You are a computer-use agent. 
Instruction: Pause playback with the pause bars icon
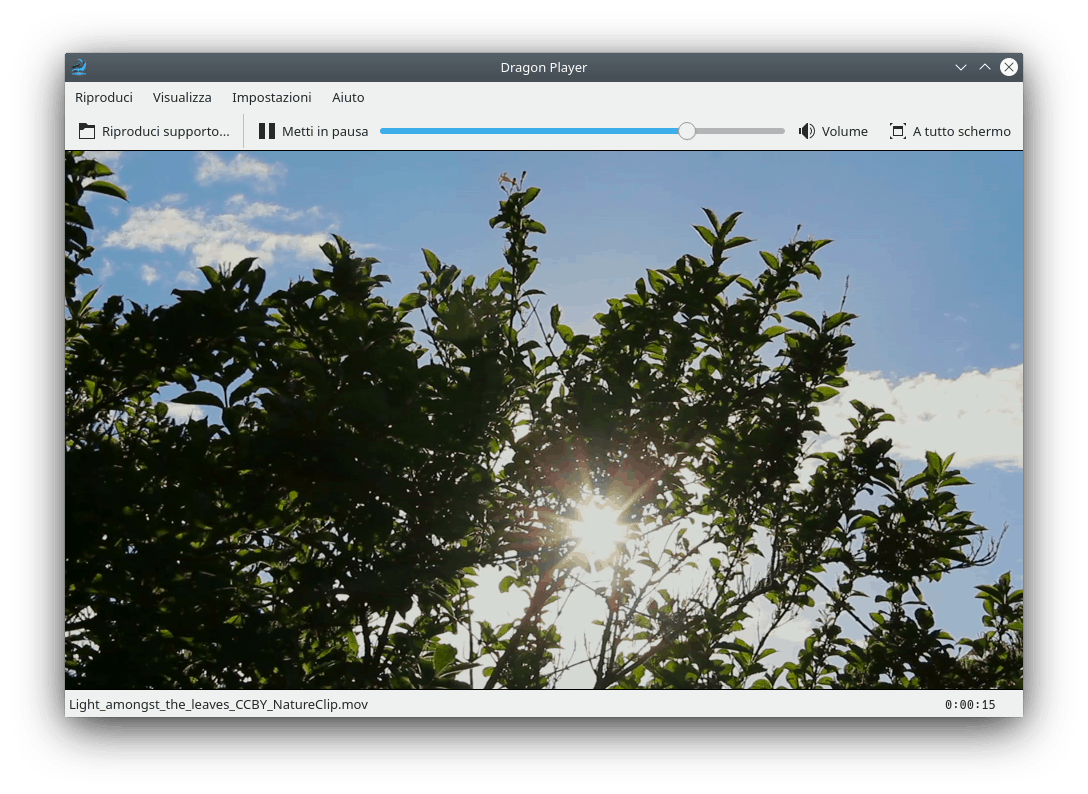(x=267, y=131)
